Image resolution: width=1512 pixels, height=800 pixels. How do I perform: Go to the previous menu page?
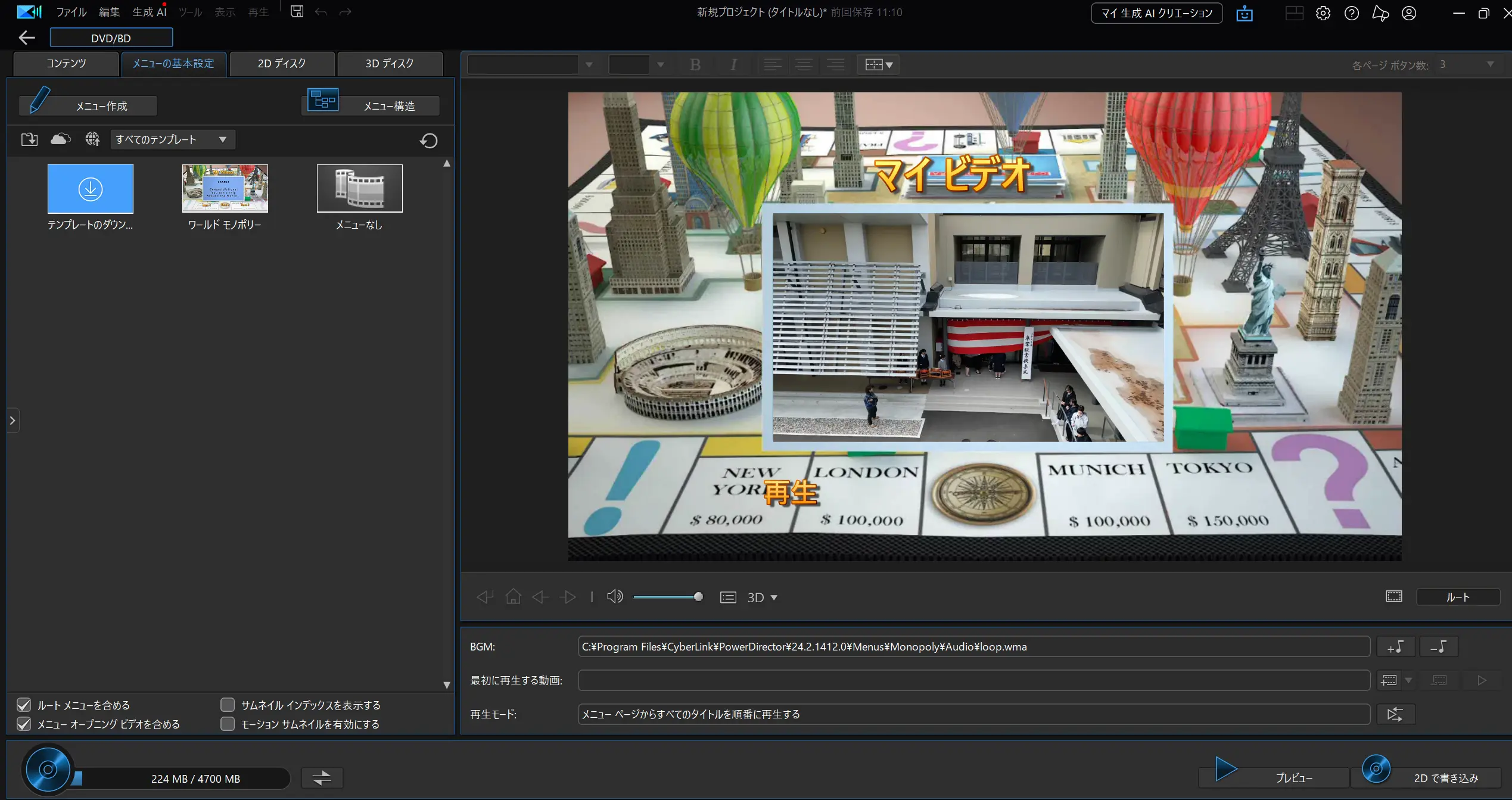click(540, 596)
